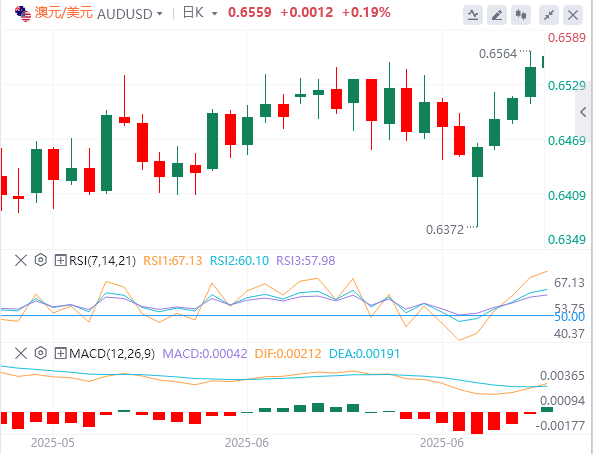Click the 50.00 RSI reference line label

tap(570, 317)
